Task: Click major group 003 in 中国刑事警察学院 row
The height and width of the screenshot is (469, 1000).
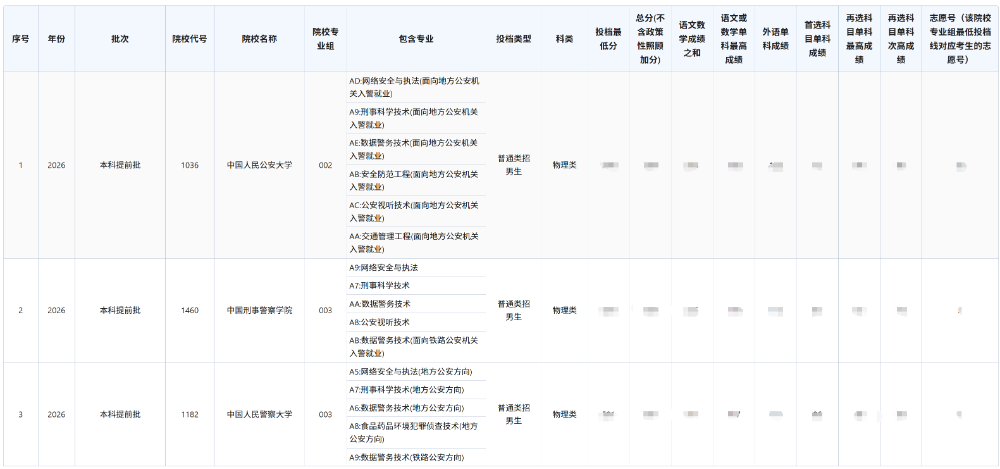Action: coord(325,311)
